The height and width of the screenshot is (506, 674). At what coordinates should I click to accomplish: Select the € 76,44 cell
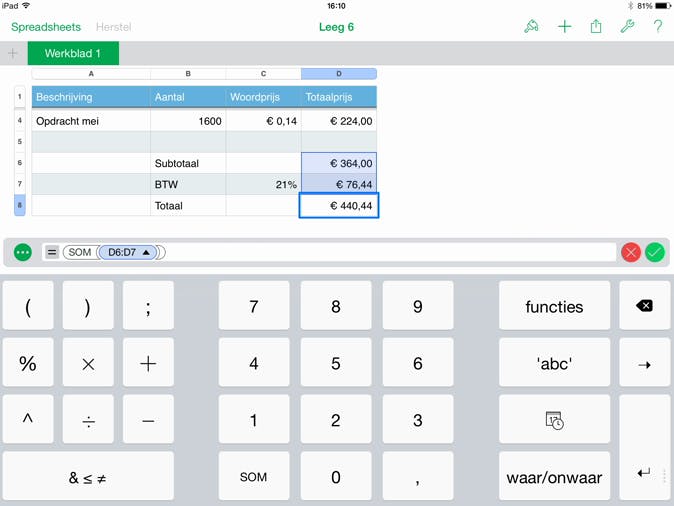click(339, 184)
